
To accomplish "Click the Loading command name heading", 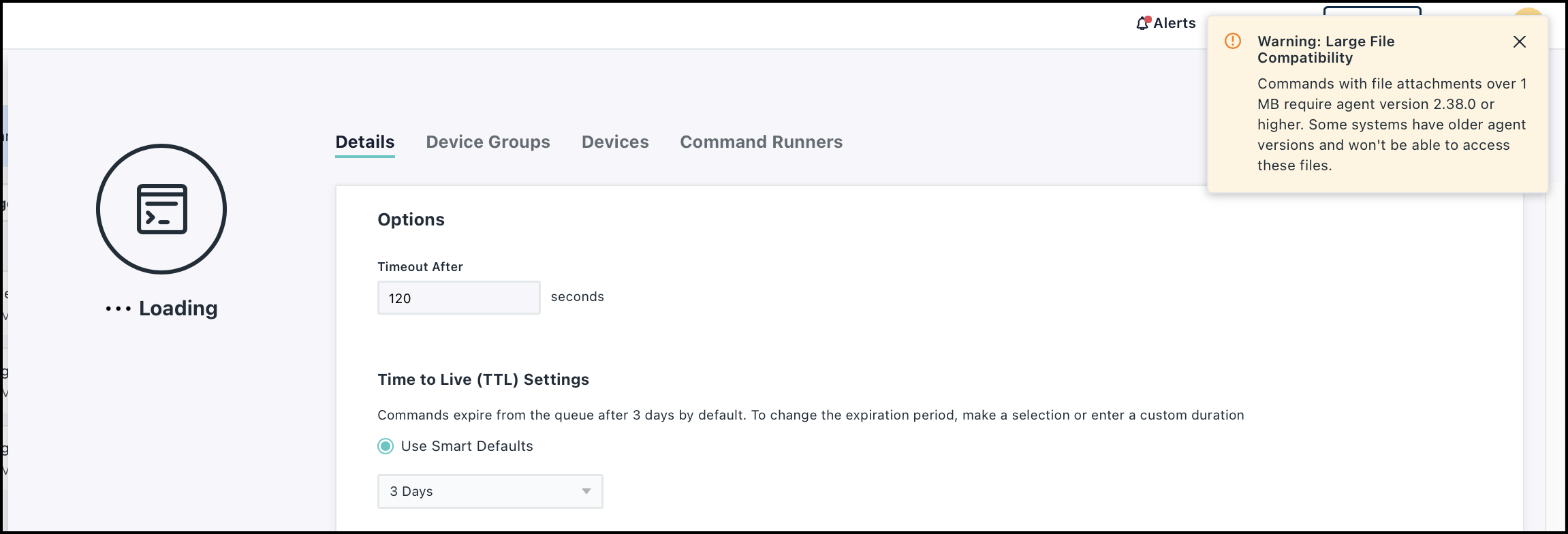I will click(178, 309).
